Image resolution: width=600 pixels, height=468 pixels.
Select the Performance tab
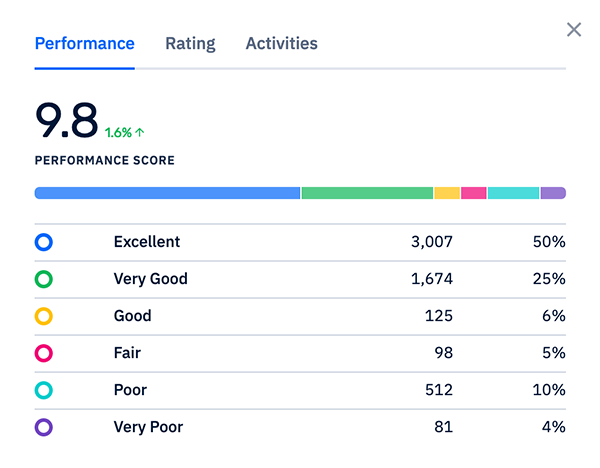click(x=84, y=44)
